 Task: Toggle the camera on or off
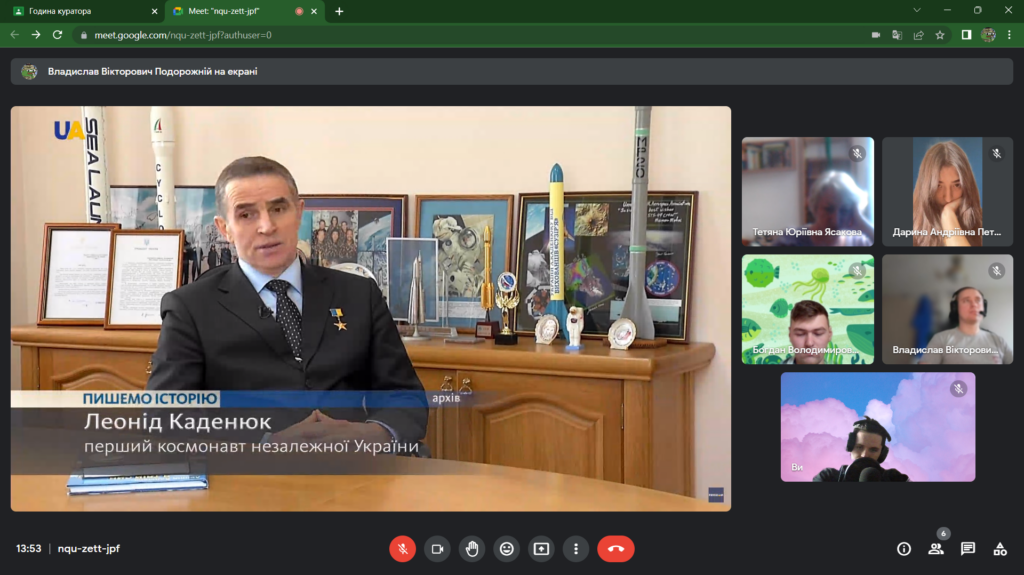[x=437, y=549]
